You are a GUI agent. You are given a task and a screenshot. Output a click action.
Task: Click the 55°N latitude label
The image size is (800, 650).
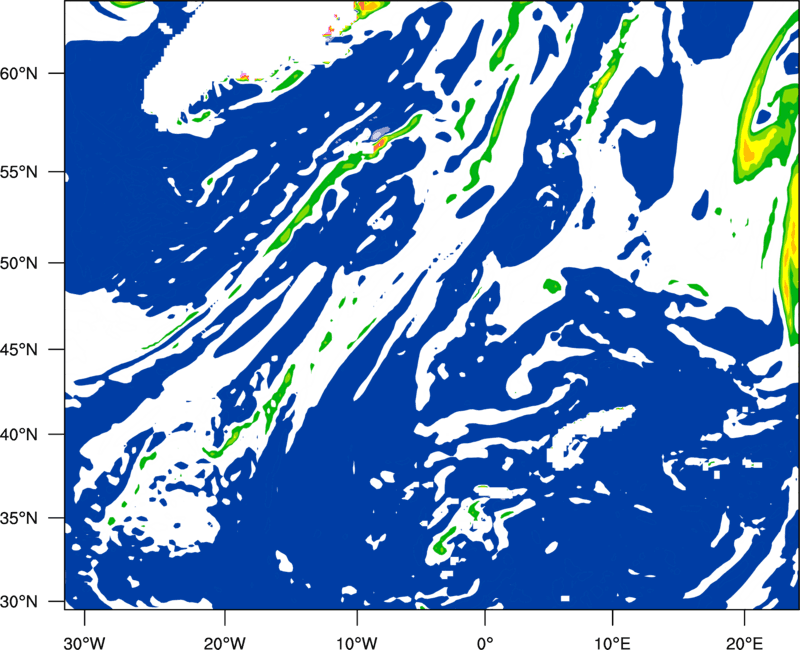click(19, 172)
